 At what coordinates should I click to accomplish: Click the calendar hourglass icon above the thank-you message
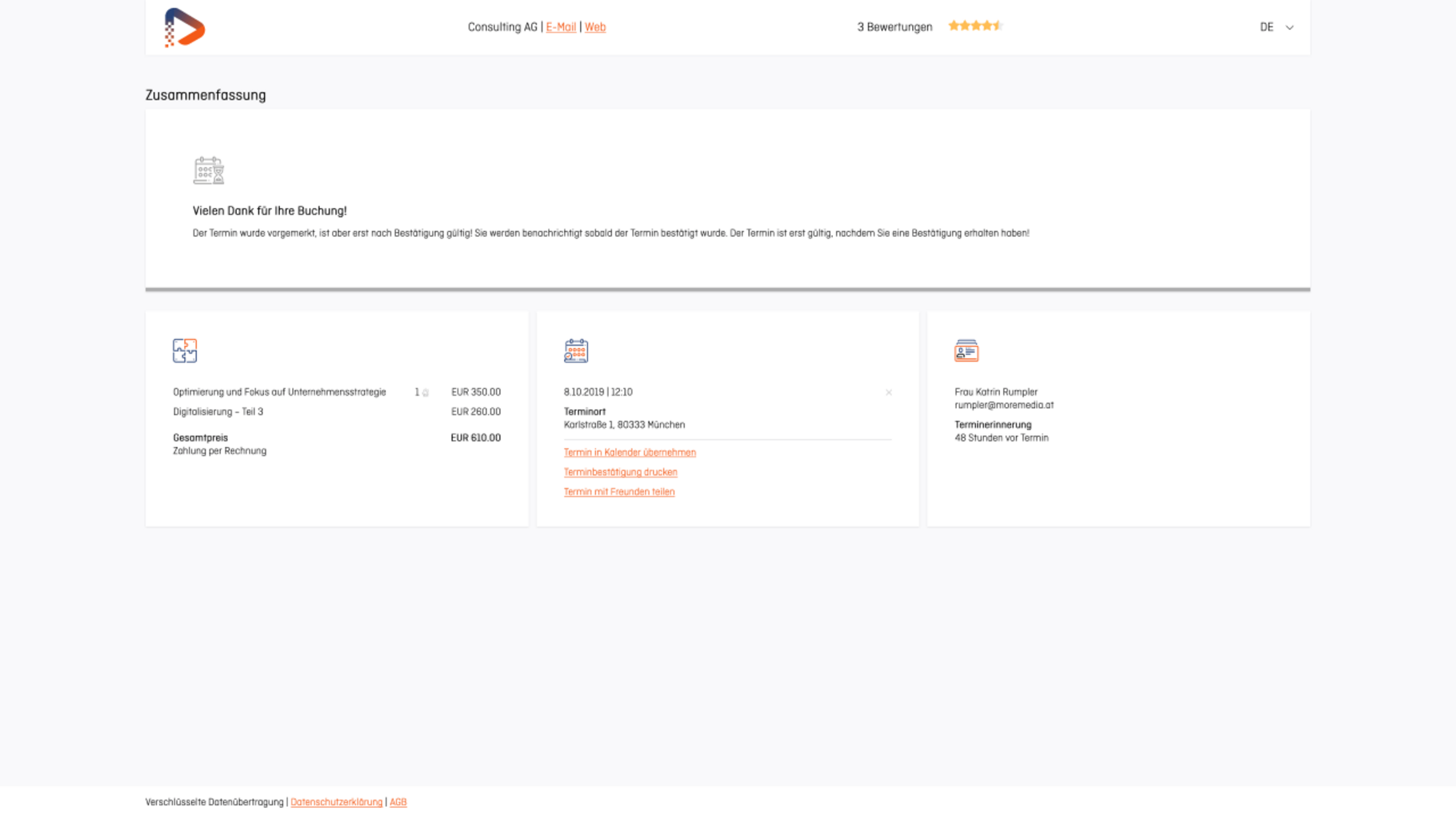click(x=209, y=170)
